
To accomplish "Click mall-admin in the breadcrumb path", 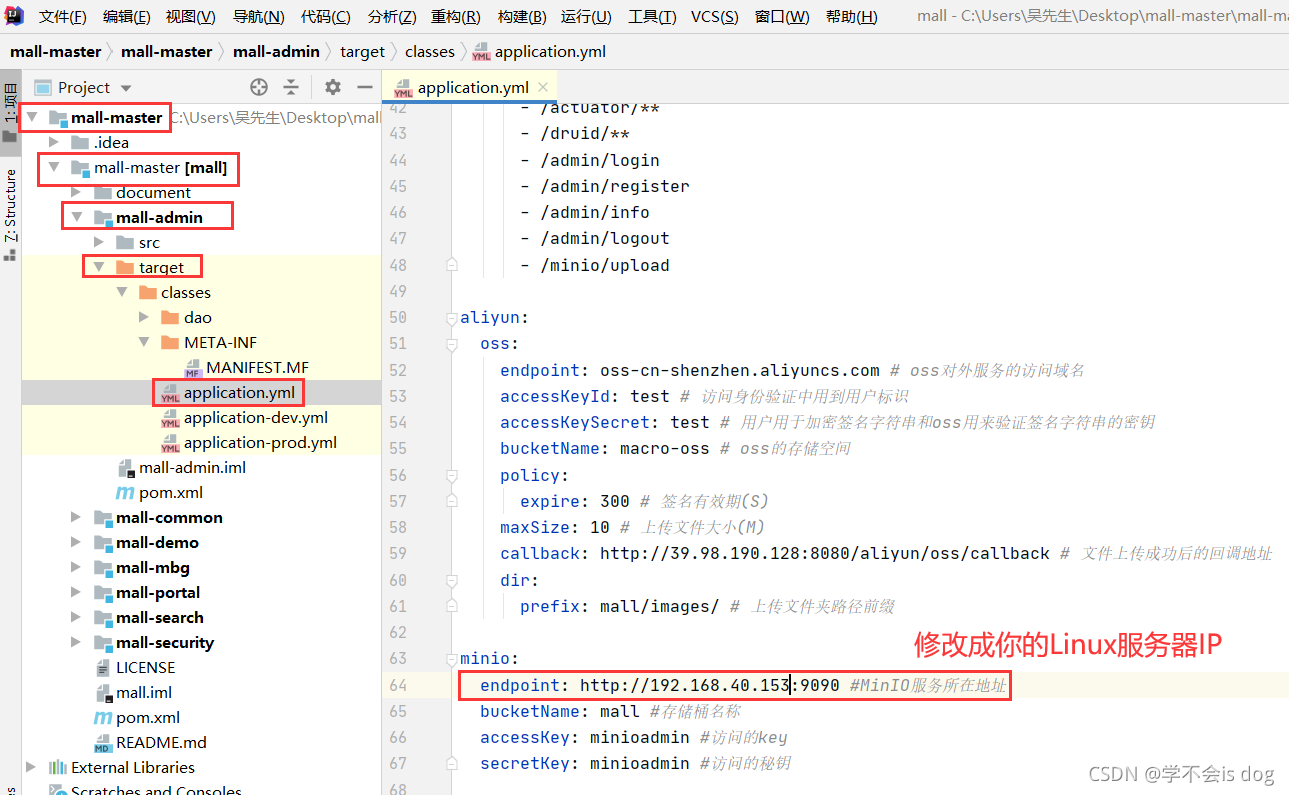I will (x=276, y=51).
